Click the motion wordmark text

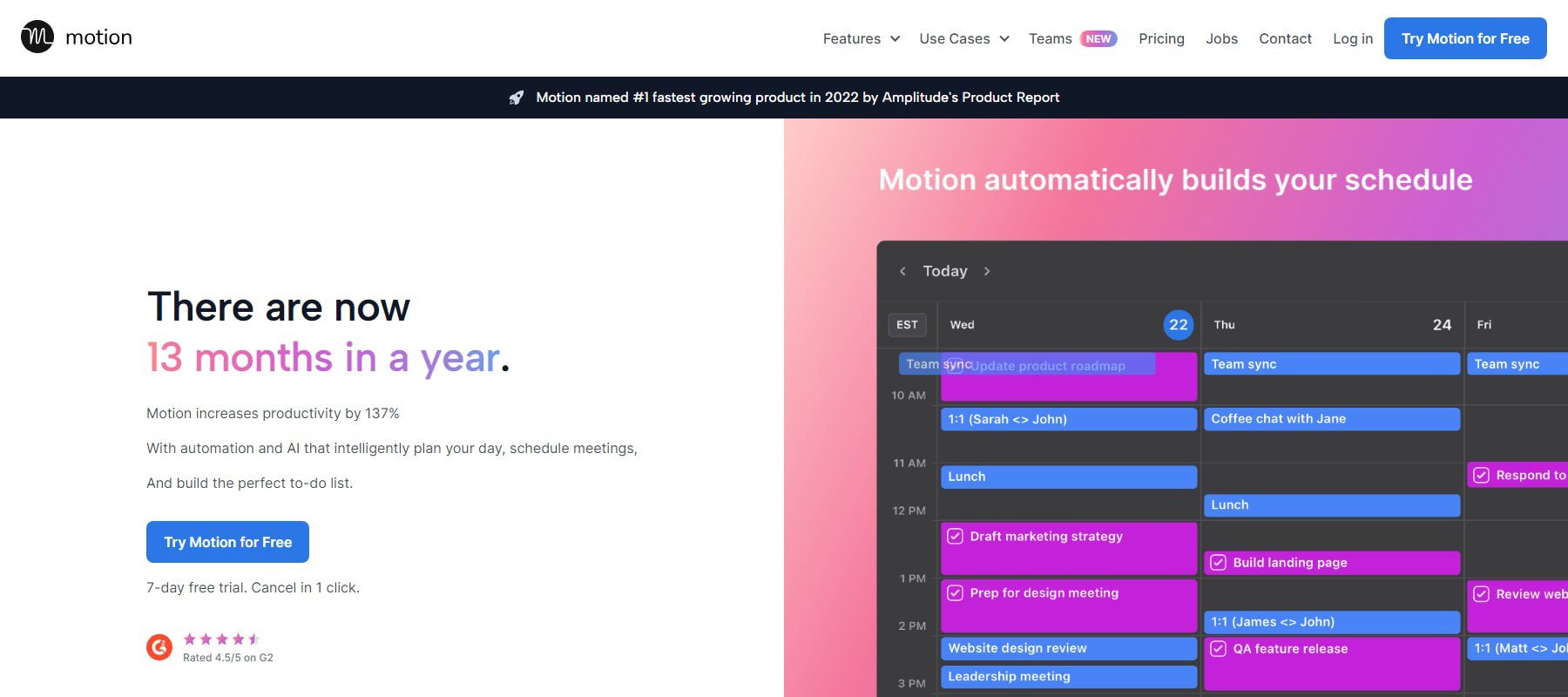[98, 37]
